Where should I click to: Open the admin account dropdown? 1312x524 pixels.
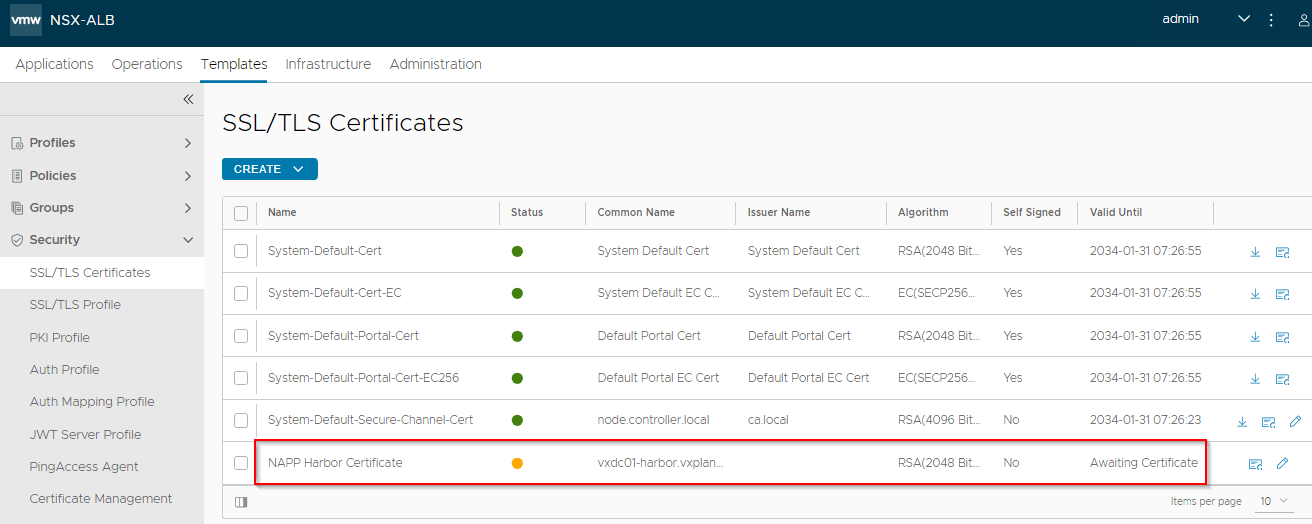(1206, 19)
